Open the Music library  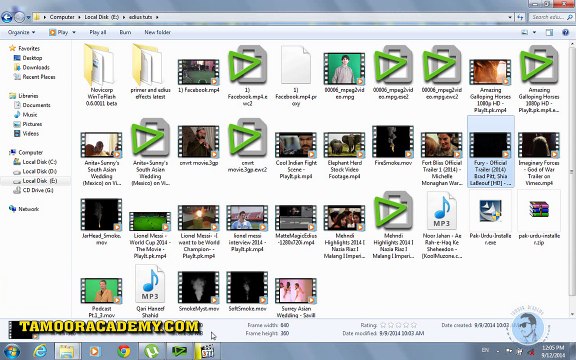[x=25, y=115]
